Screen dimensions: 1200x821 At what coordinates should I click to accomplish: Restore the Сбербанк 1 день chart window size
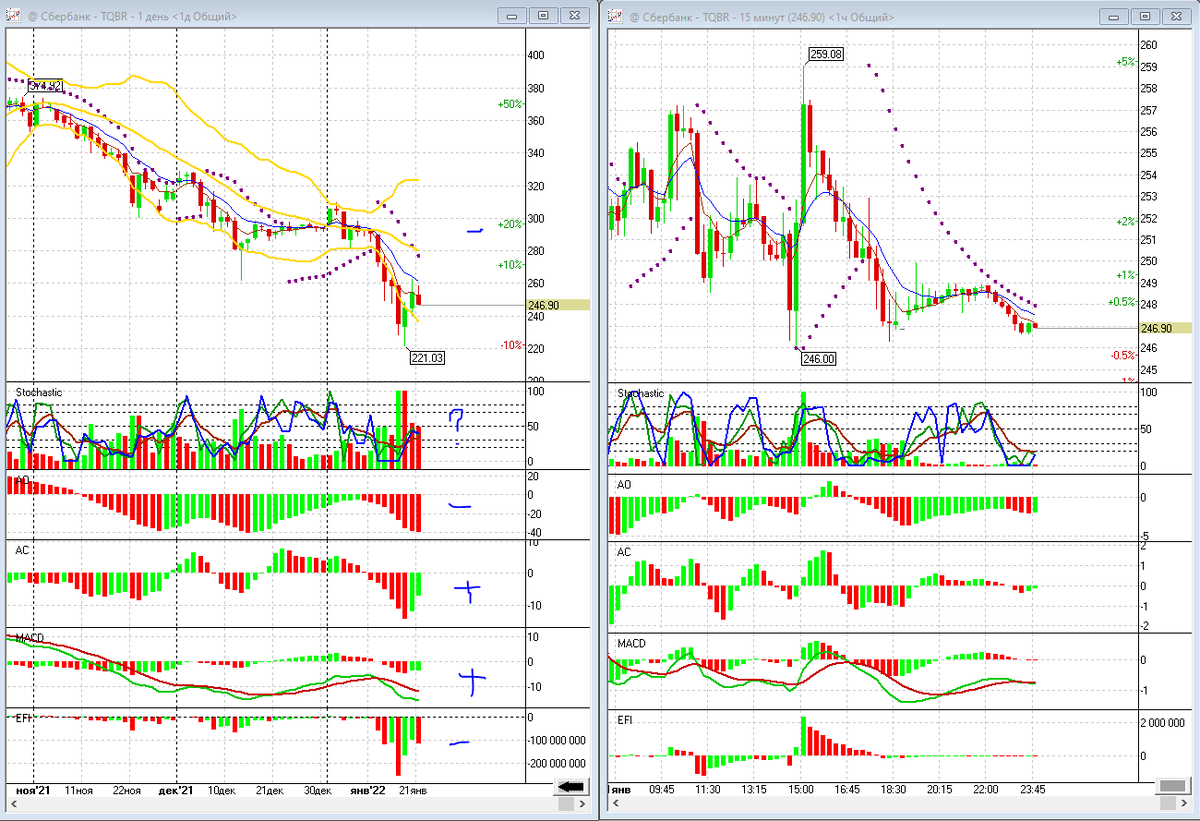543,15
